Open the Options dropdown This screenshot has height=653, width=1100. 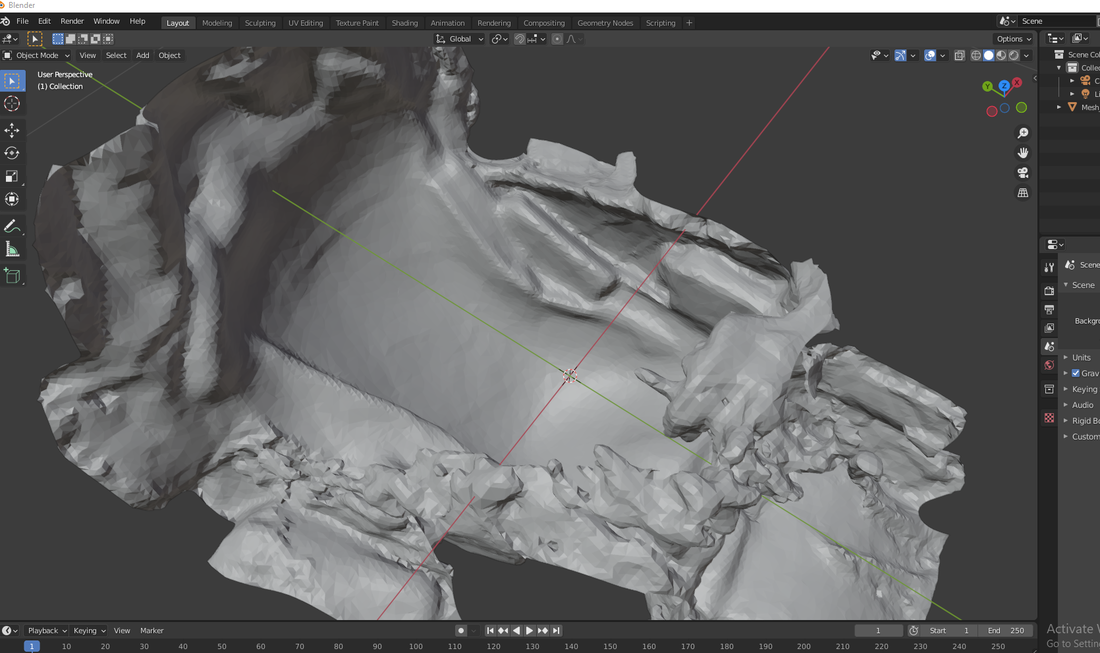tap(1014, 39)
